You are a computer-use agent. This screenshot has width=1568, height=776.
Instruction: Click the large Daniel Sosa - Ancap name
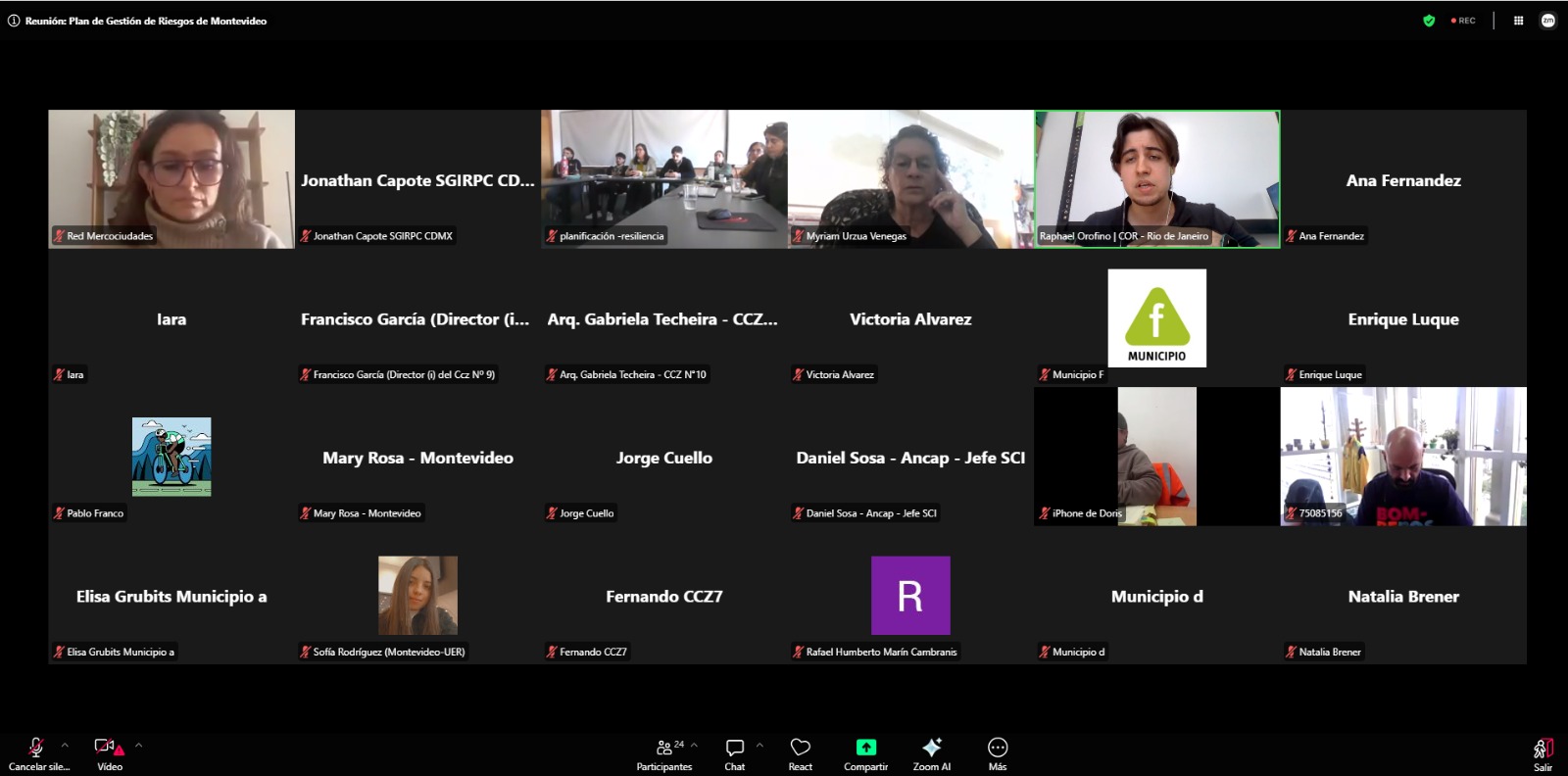point(910,458)
